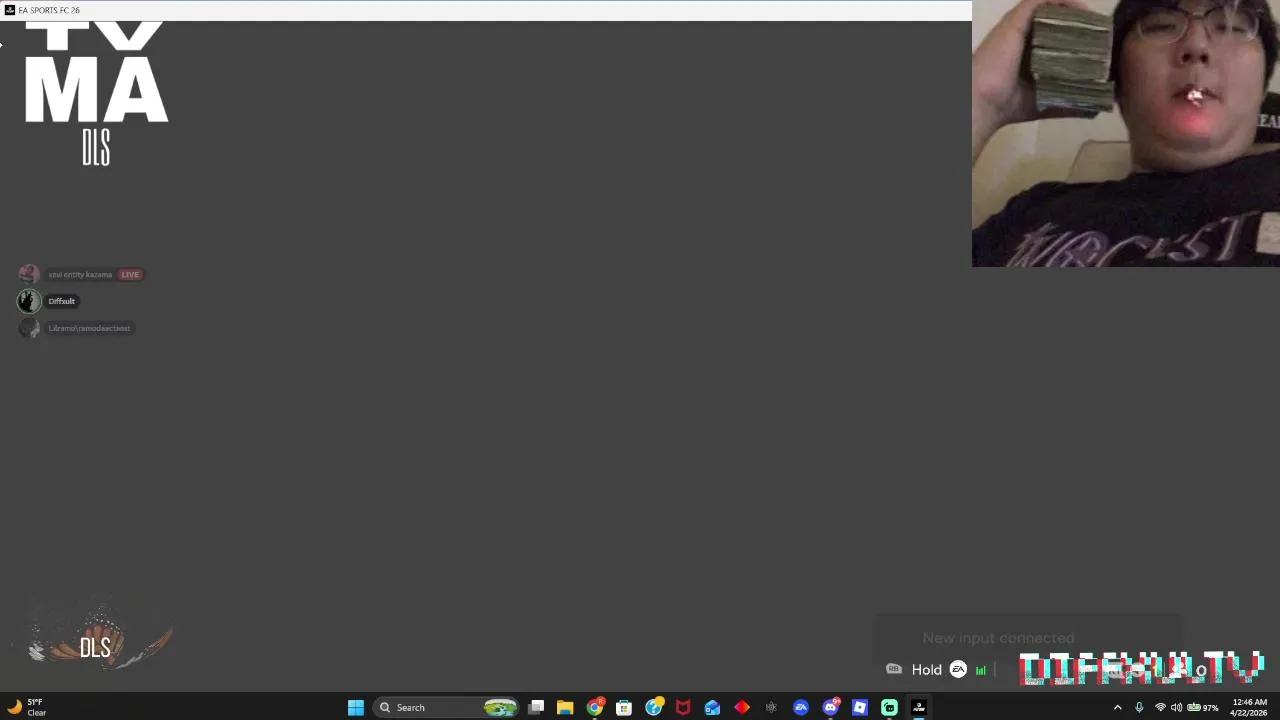Click the taskbar Search box

447,707
